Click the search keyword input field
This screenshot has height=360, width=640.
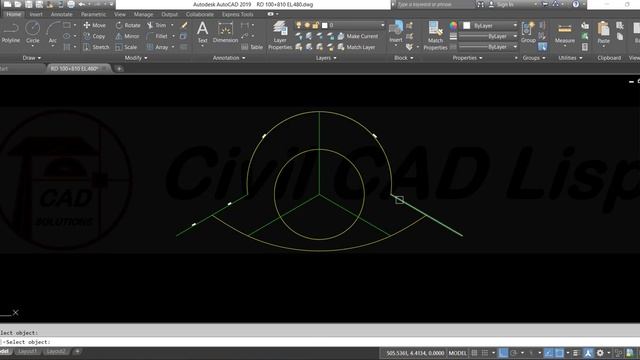tap(434, 4)
